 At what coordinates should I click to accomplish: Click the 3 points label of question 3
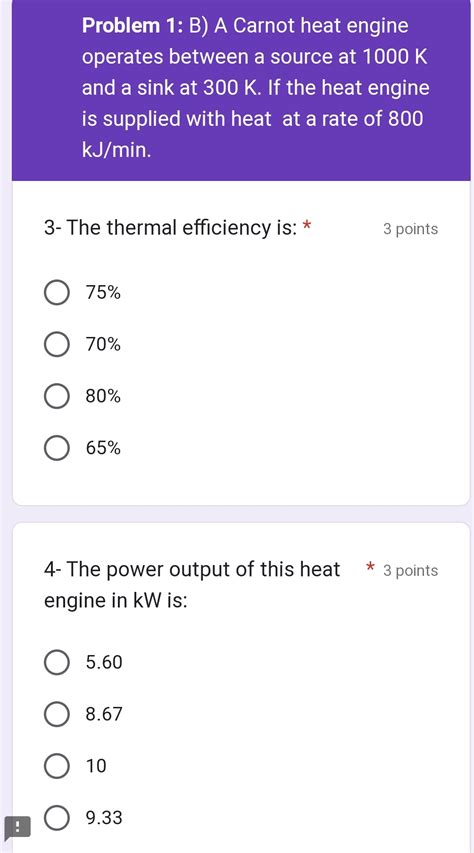point(410,229)
